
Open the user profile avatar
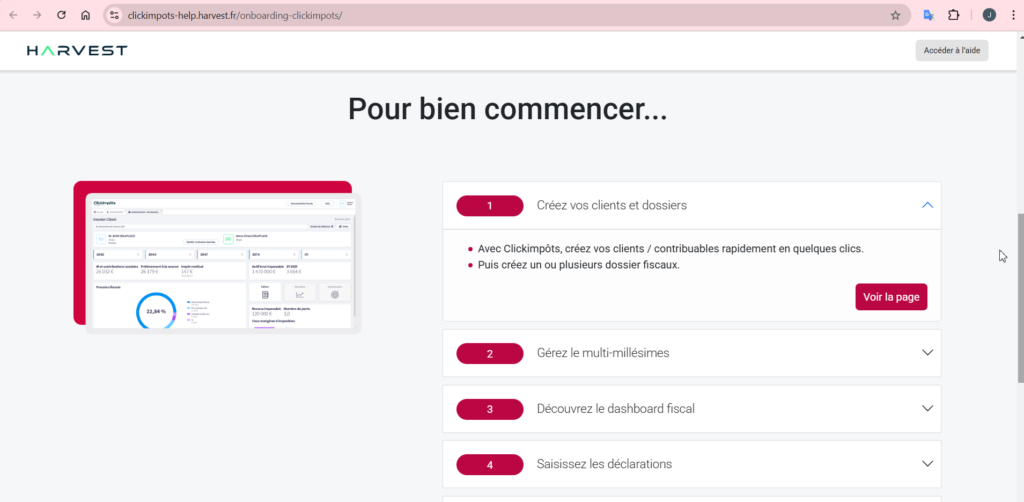(x=989, y=15)
